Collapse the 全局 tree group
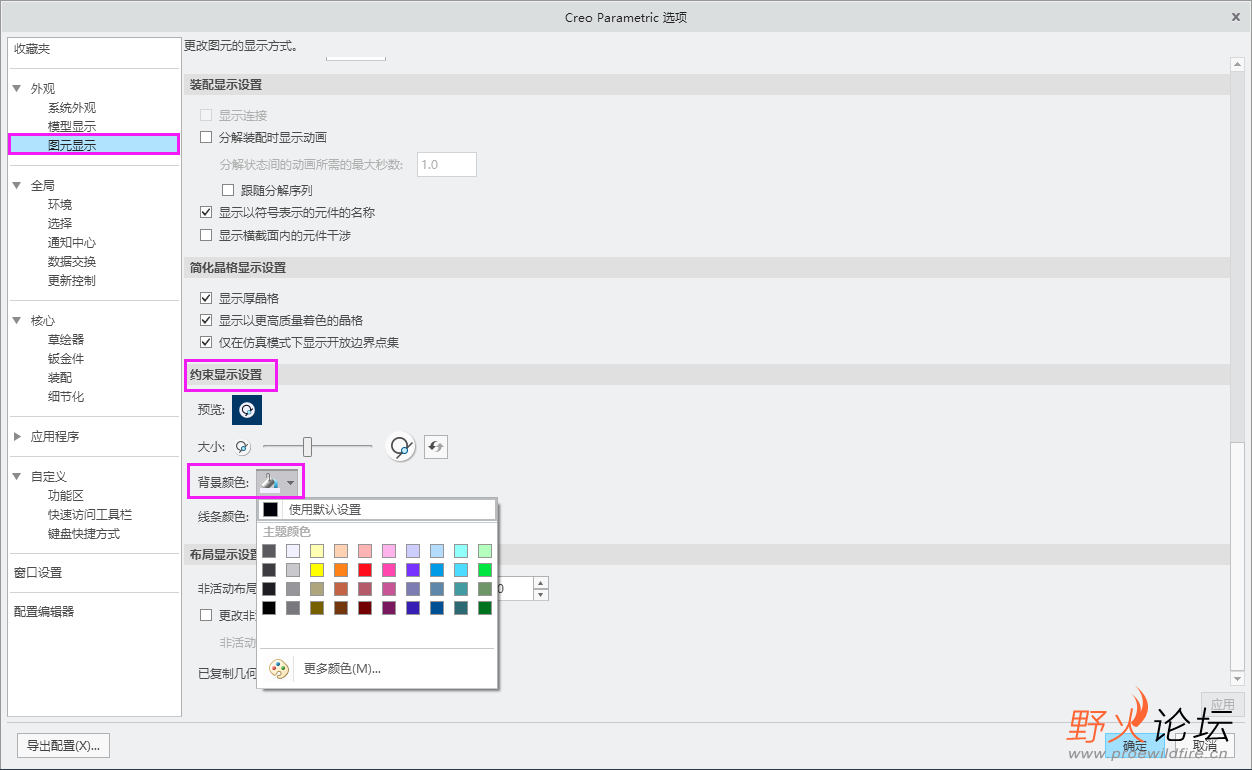The image size is (1252, 770). pyautogui.click(x=17, y=185)
